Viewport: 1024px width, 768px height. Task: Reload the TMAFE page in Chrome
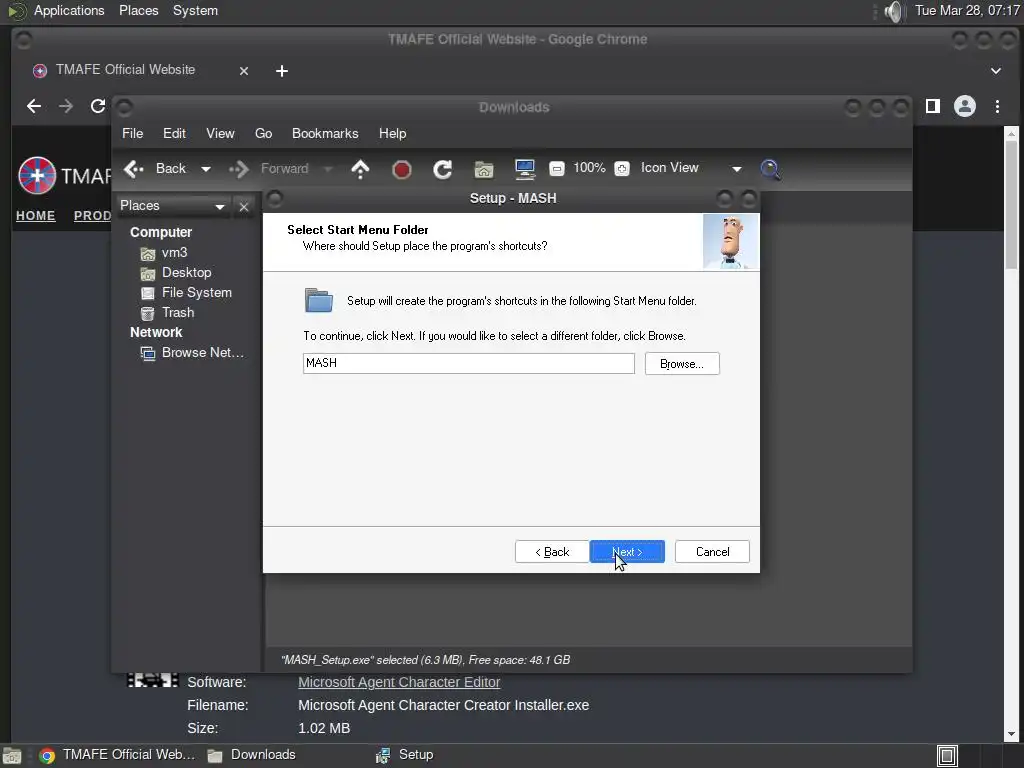[x=98, y=106]
